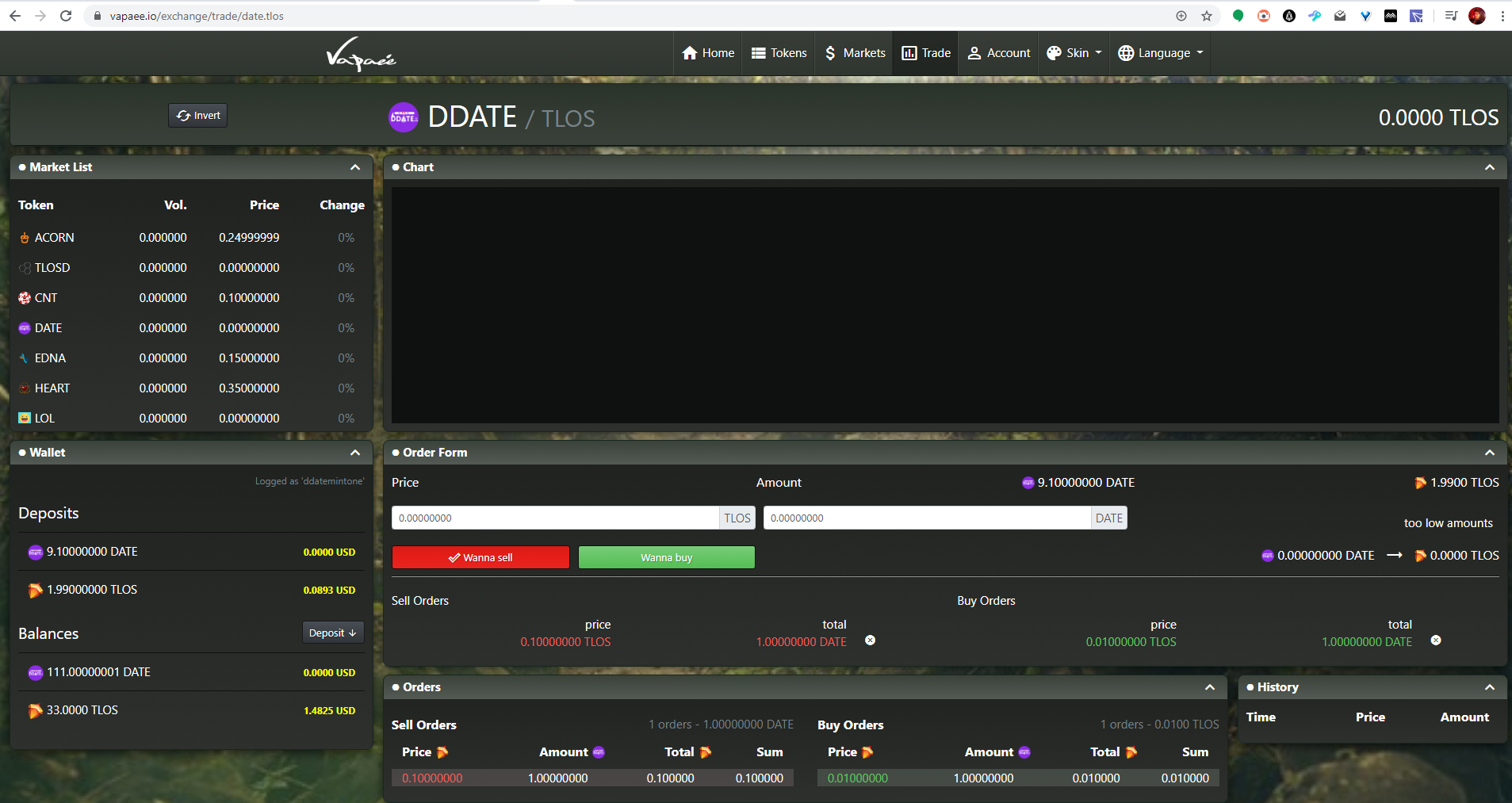This screenshot has height=803, width=1512.
Task: Click the DDATE token icon in title
Action: (x=404, y=117)
